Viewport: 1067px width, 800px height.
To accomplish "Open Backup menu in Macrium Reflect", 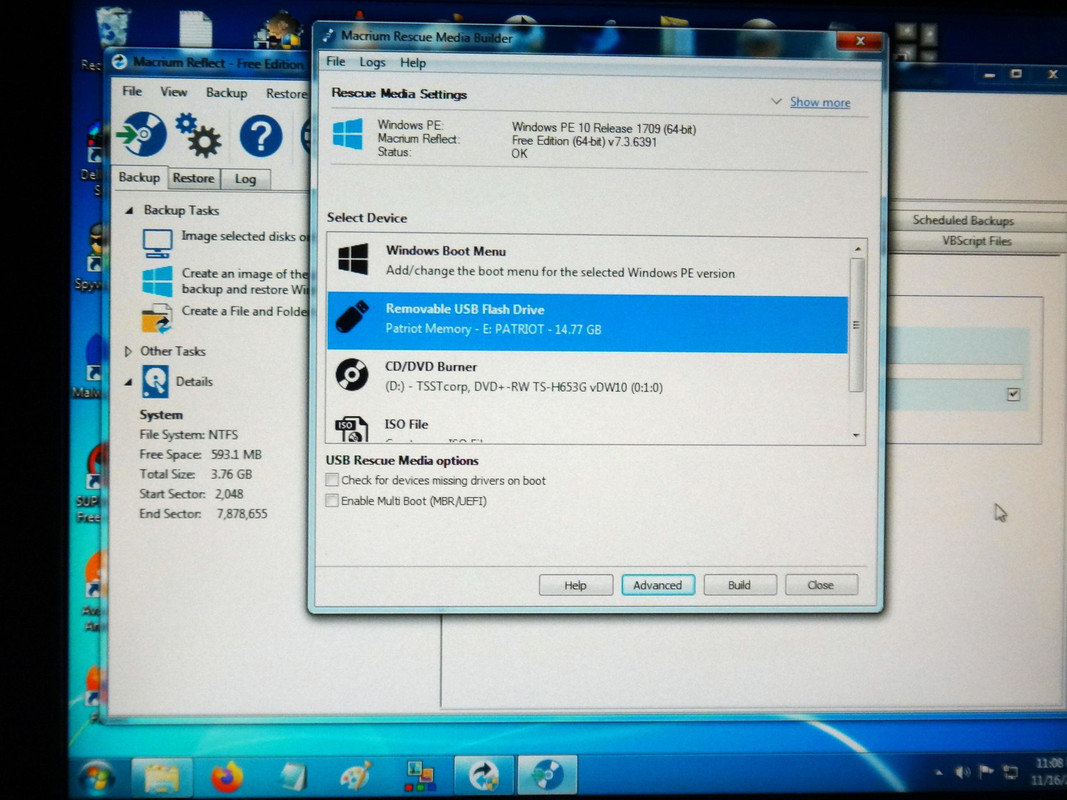I will [x=227, y=93].
